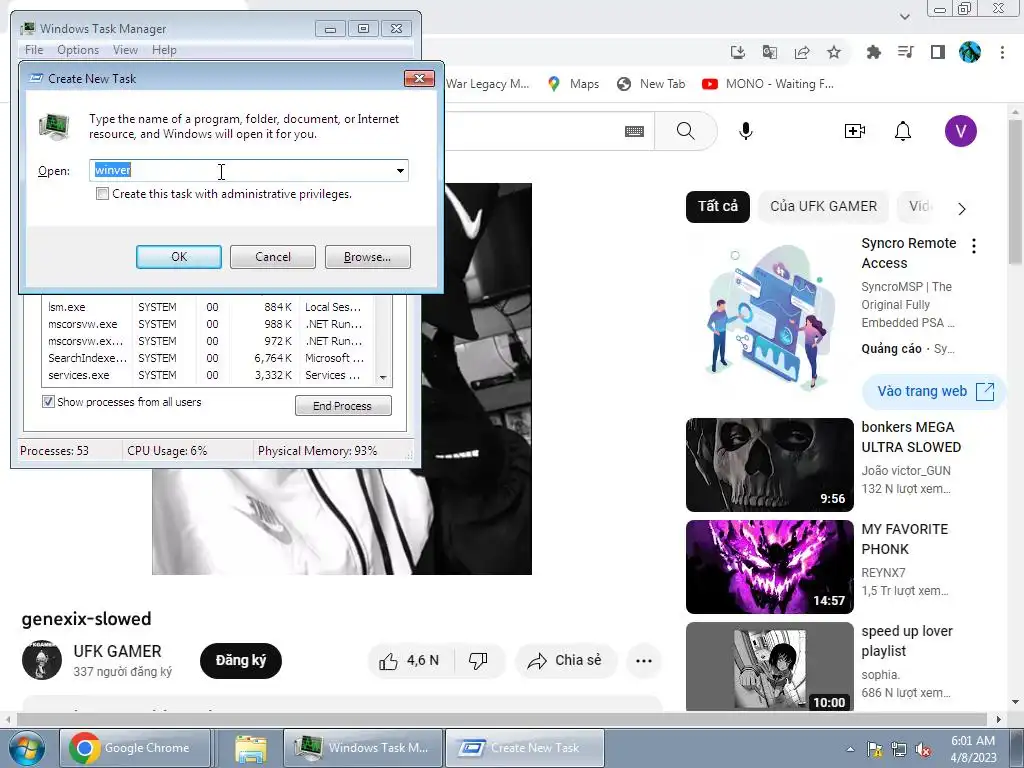Show hidden tray icons arrow

tap(850, 749)
